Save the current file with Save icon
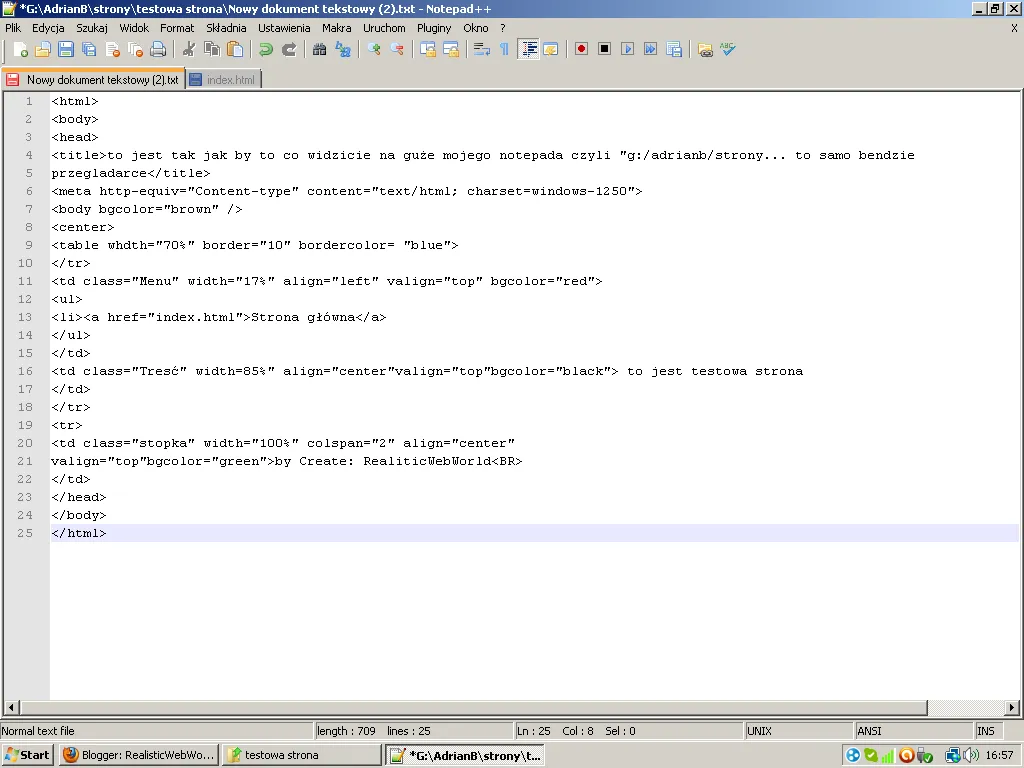This screenshot has width=1024, height=768. click(x=66, y=50)
